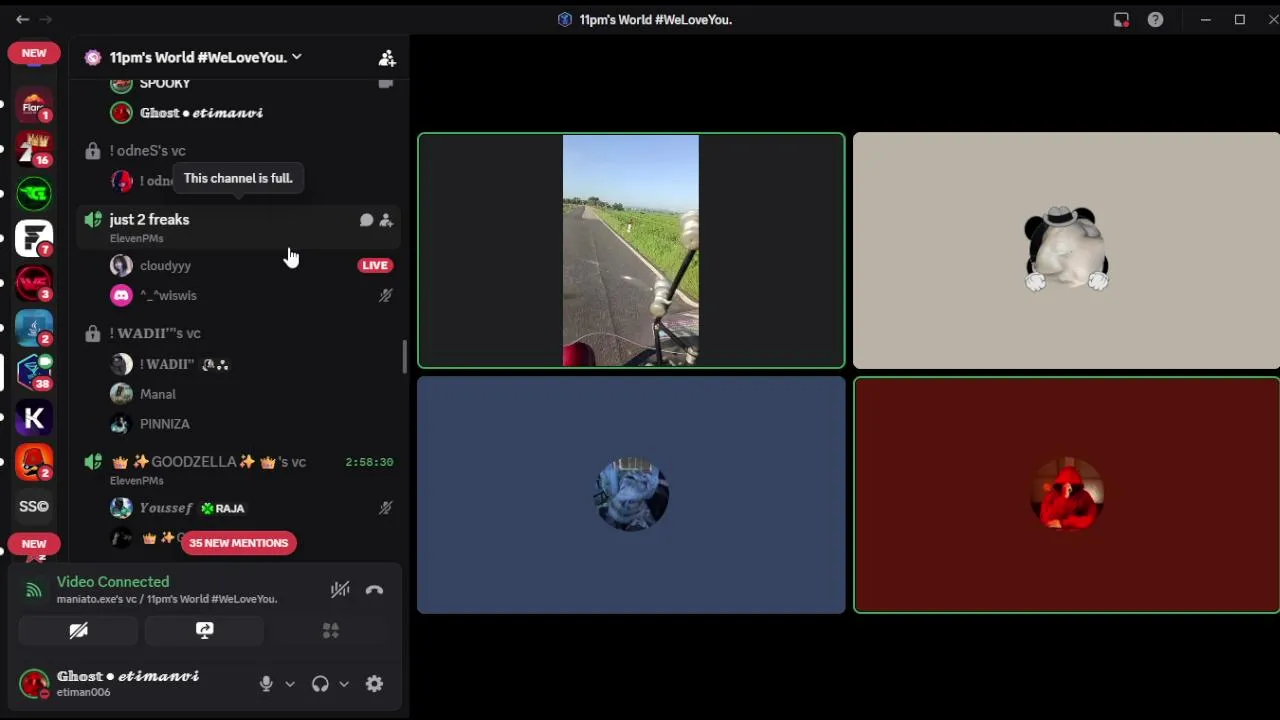Focus the red background participant tile
1280x720 pixels.
pos(1066,495)
